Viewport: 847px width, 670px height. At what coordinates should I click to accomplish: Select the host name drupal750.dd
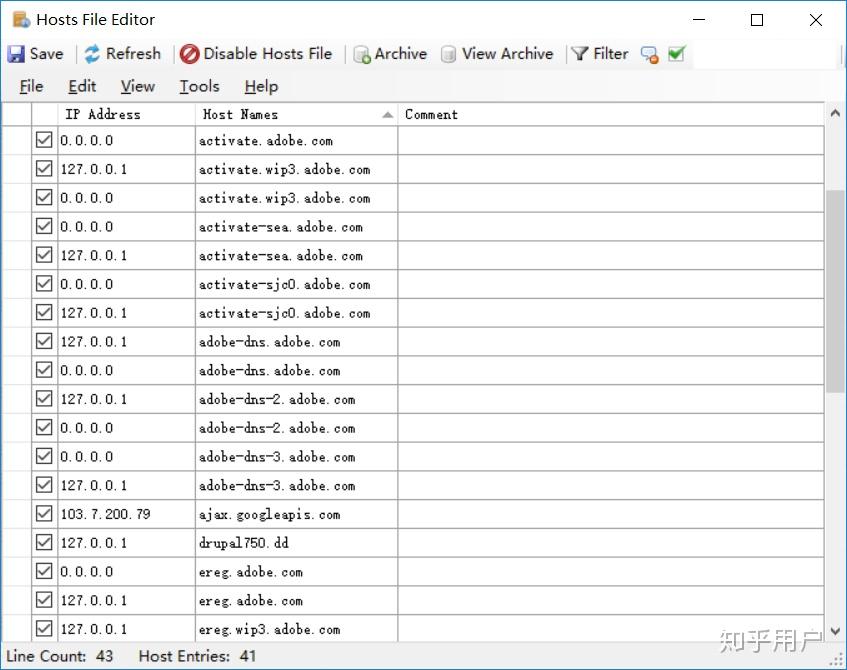click(x=297, y=542)
